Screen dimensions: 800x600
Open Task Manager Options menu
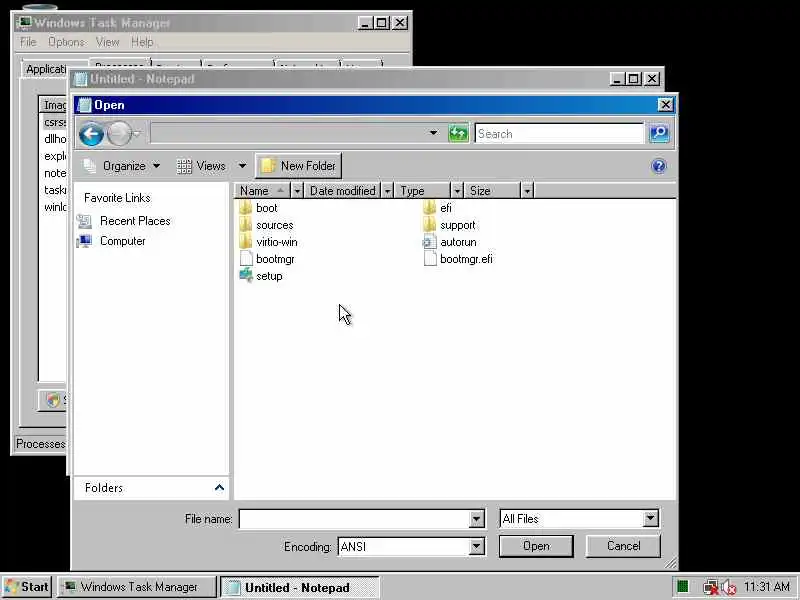click(67, 42)
